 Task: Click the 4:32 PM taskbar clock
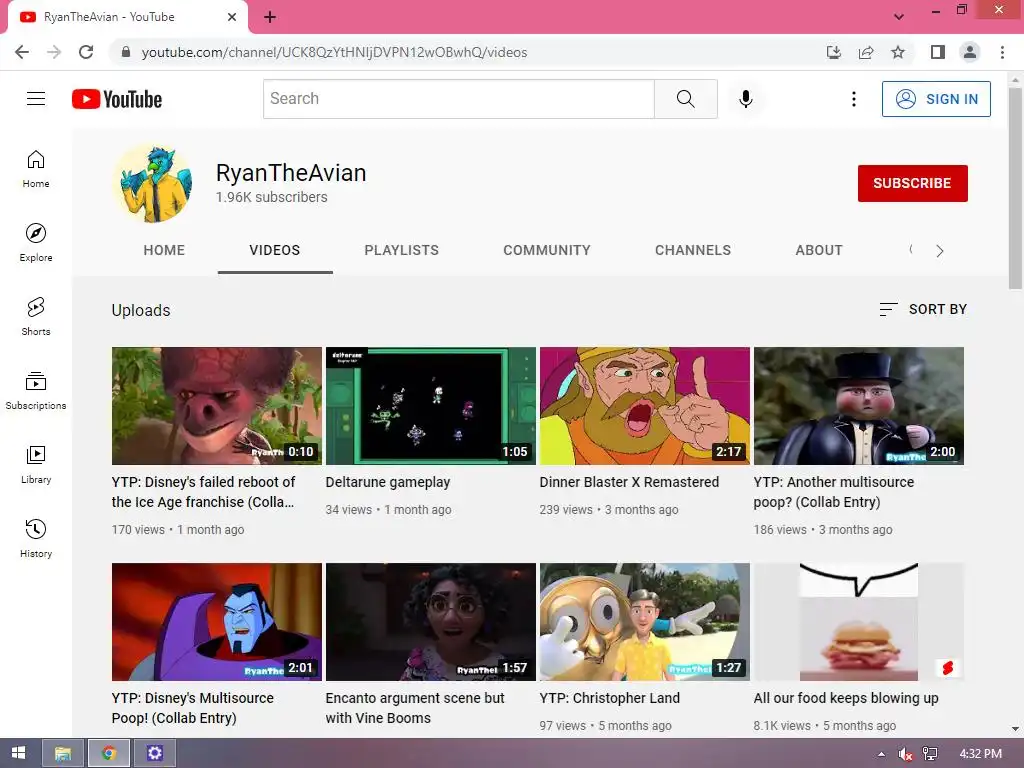click(980, 753)
